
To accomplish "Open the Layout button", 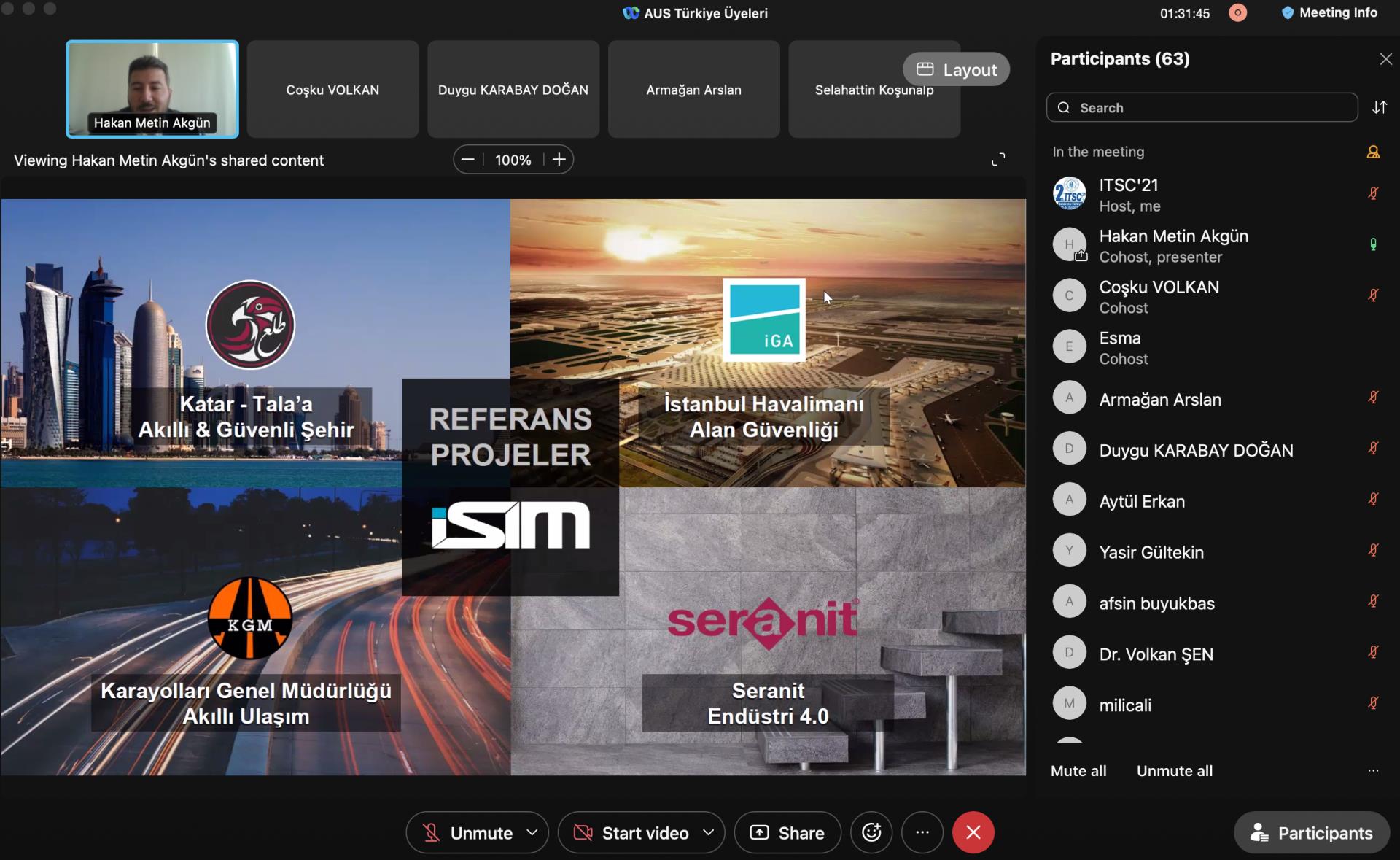I will pos(956,69).
